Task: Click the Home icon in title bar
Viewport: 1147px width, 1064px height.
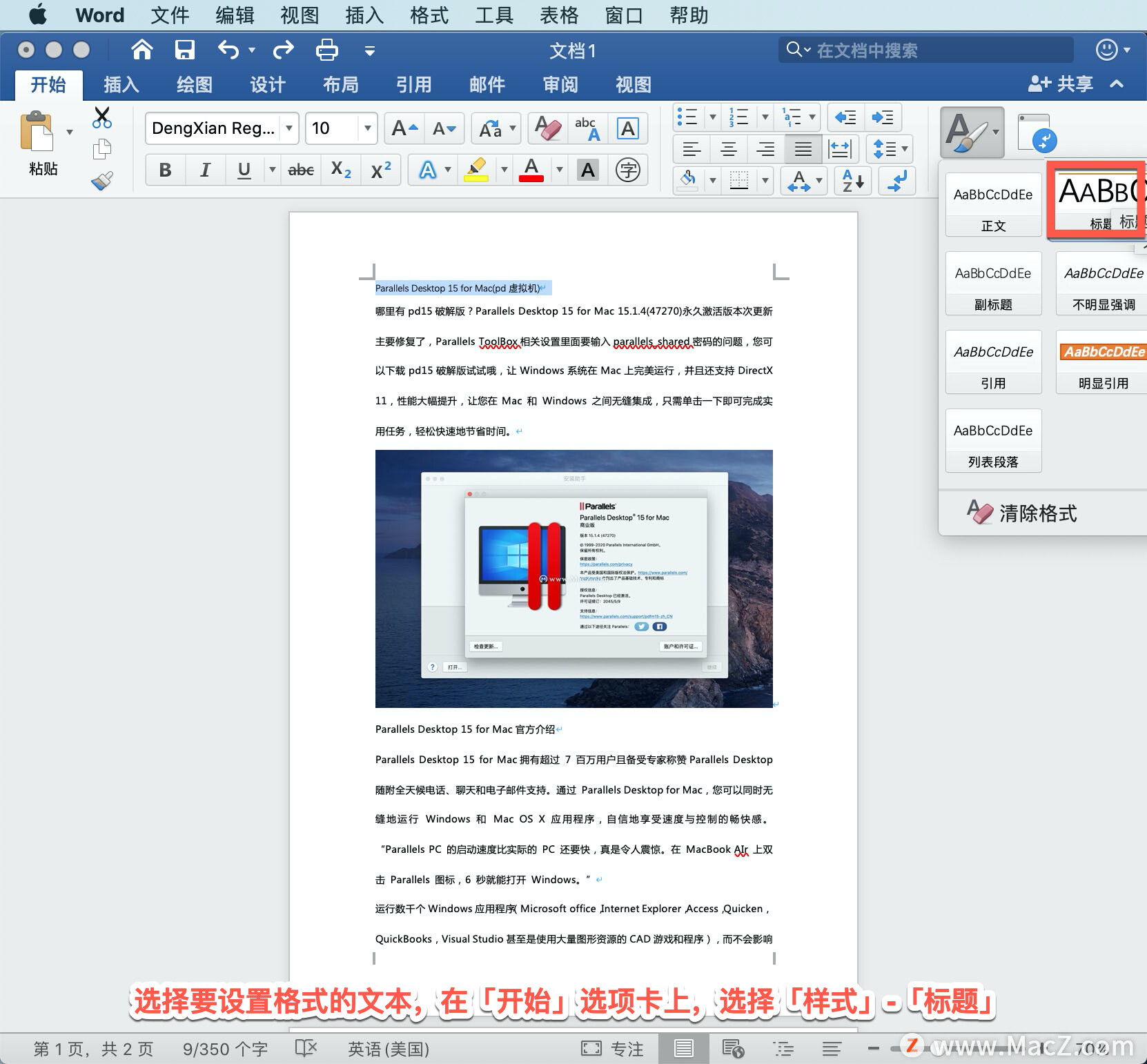Action: tap(142, 50)
